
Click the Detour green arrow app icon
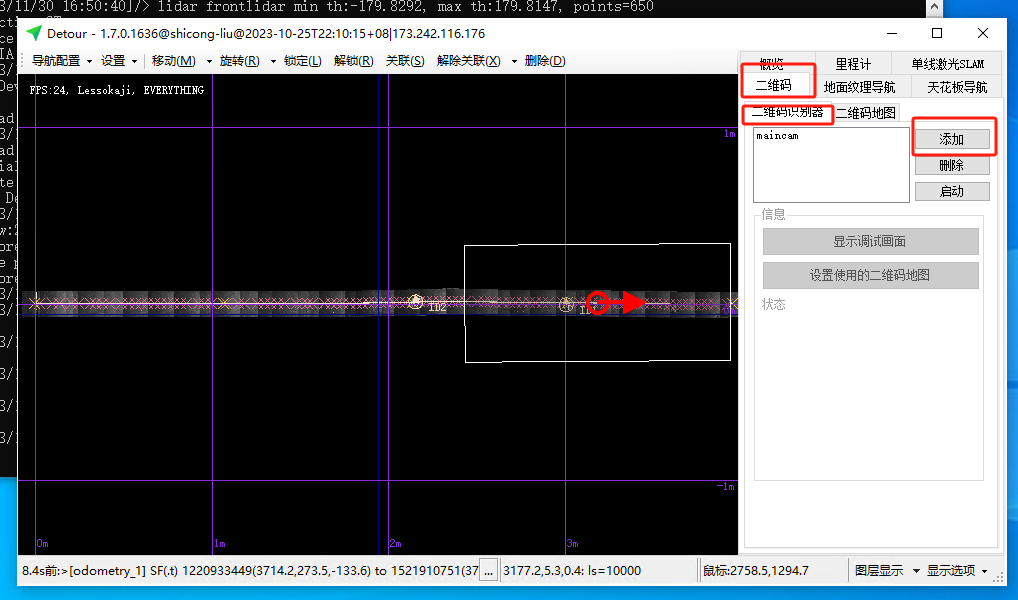tap(34, 33)
